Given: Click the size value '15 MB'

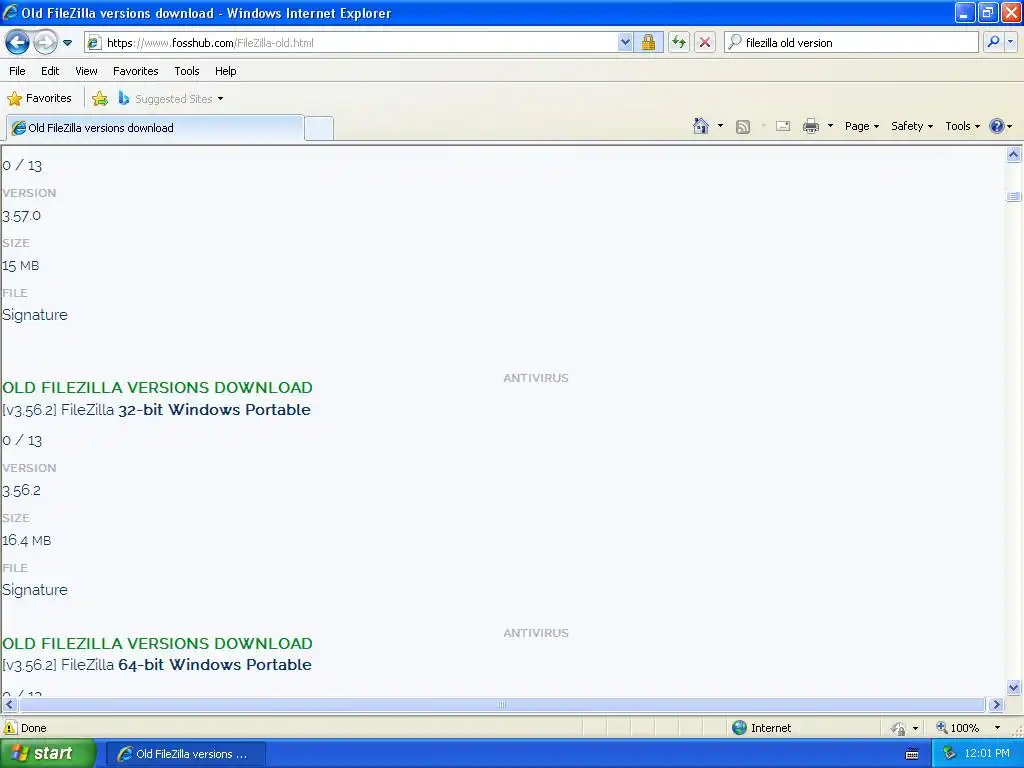Looking at the screenshot, I should click(x=20, y=265).
